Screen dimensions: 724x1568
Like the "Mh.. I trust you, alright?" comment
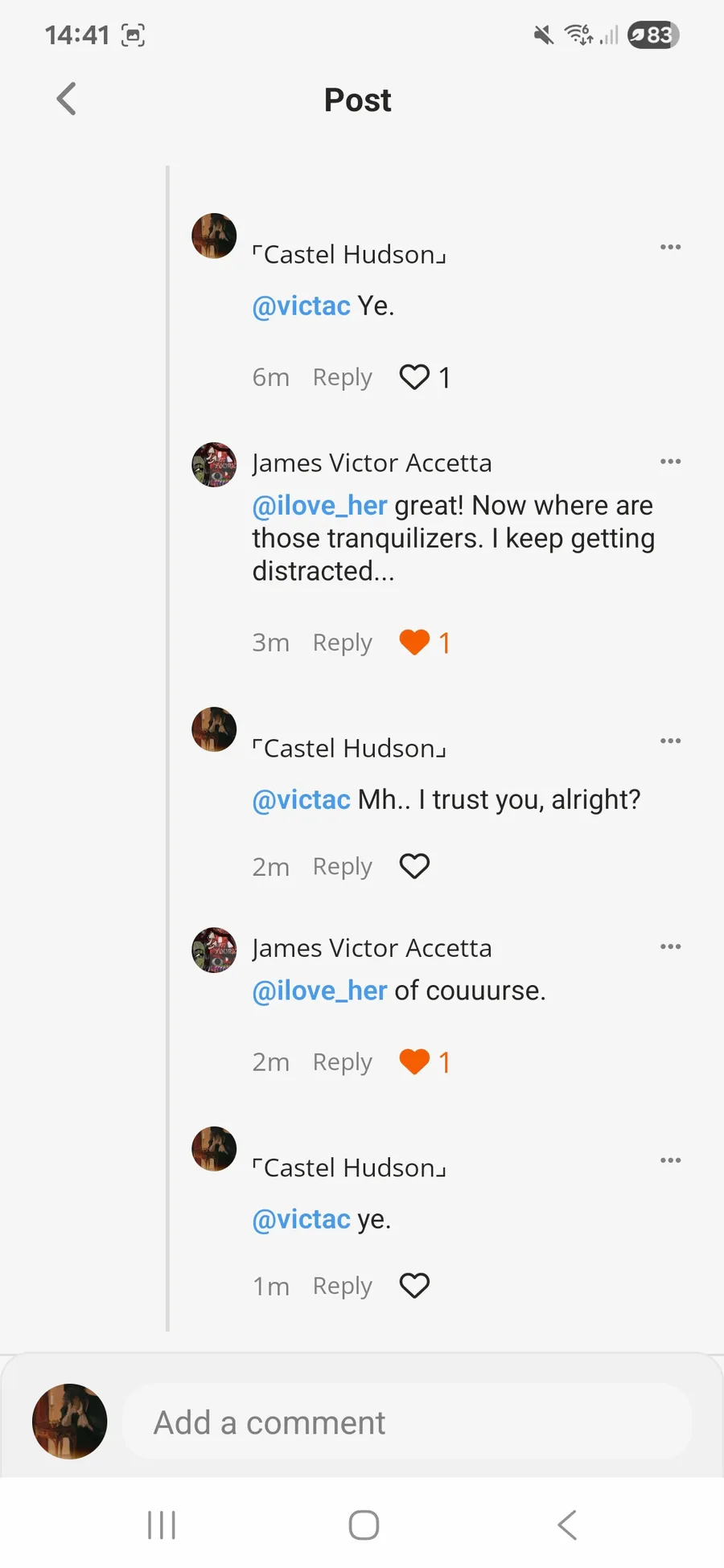(x=414, y=866)
